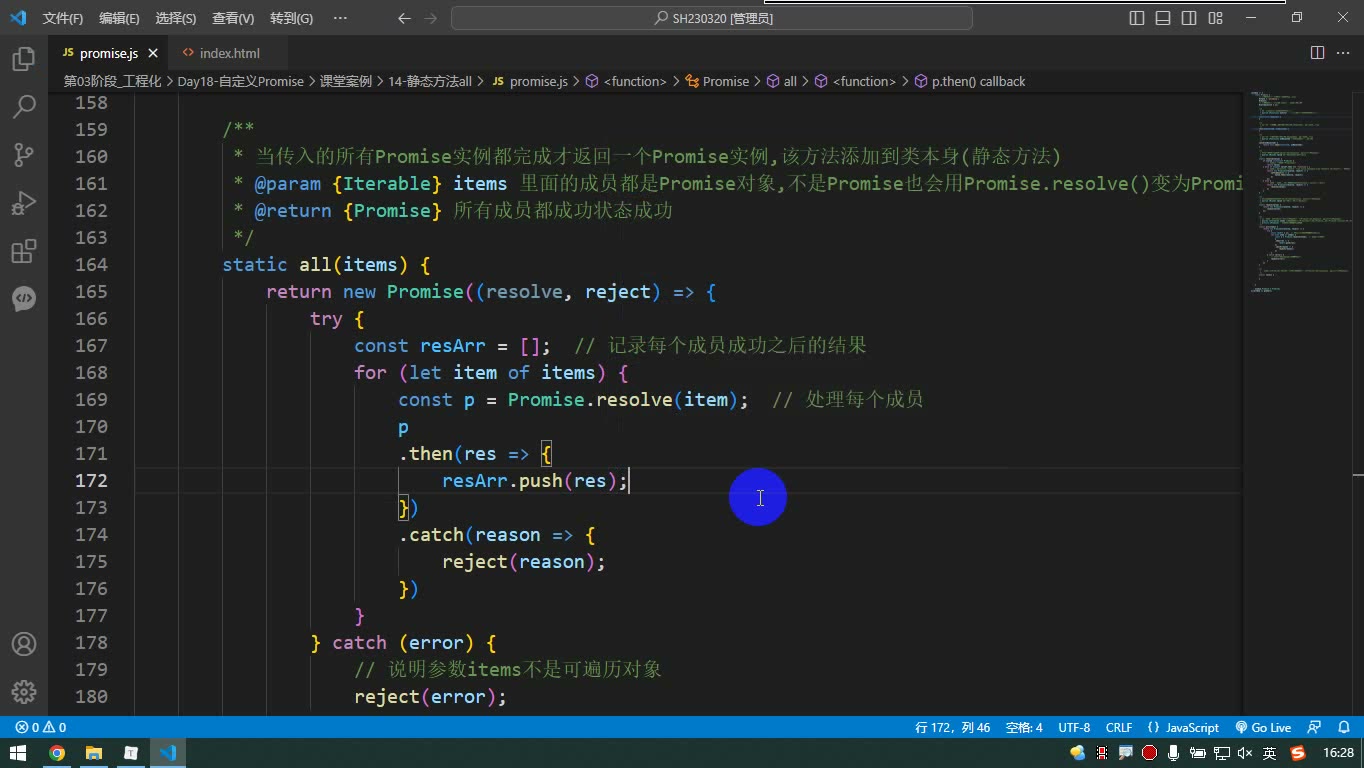The image size is (1364, 768).
Task: Change indentation 空格: 4
Action: coord(1024,727)
